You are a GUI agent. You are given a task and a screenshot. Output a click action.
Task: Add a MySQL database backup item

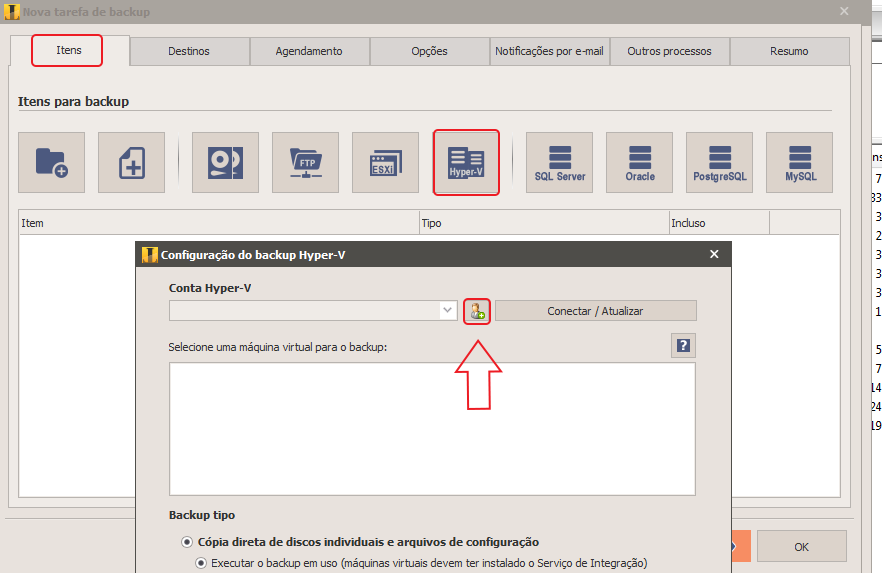coord(799,163)
